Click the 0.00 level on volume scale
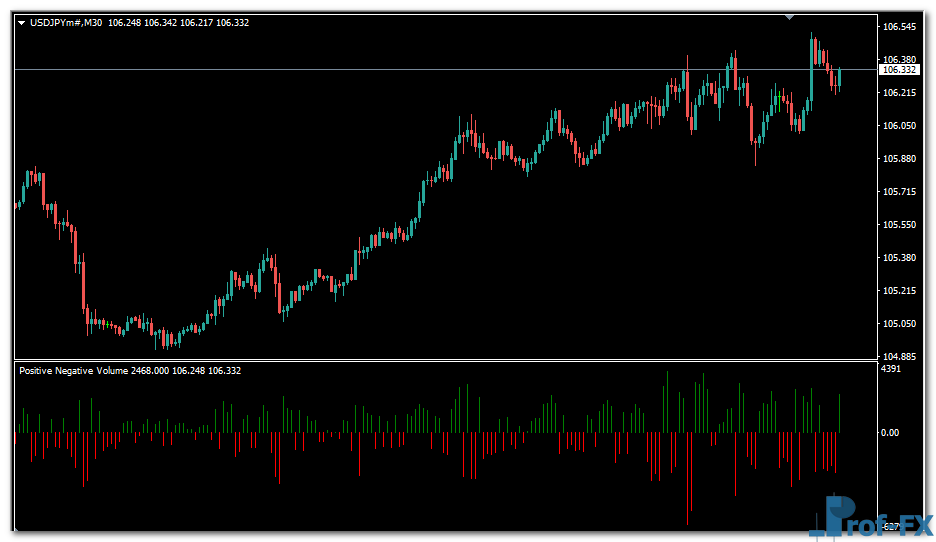 890,433
